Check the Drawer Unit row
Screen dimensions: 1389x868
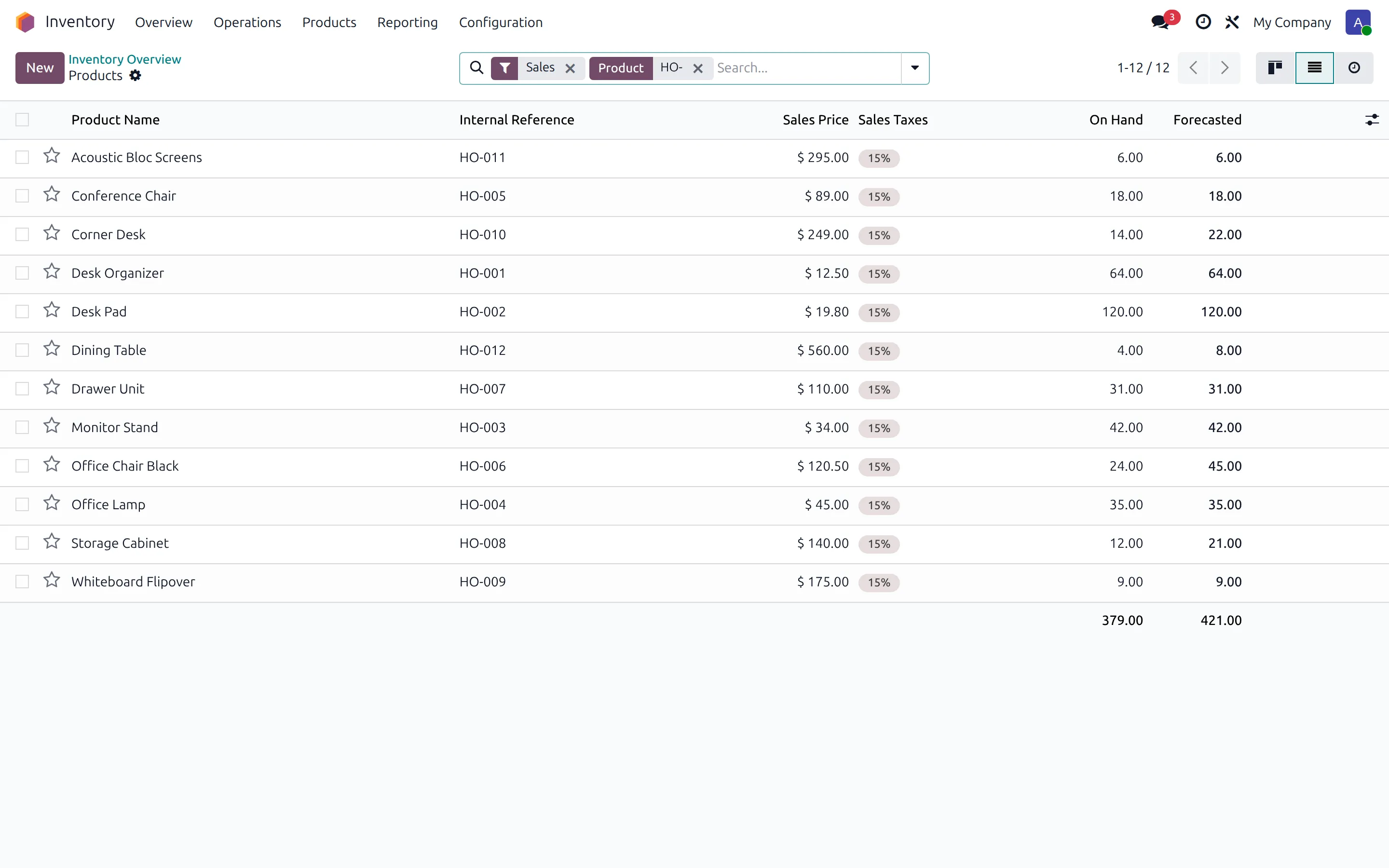22,389
